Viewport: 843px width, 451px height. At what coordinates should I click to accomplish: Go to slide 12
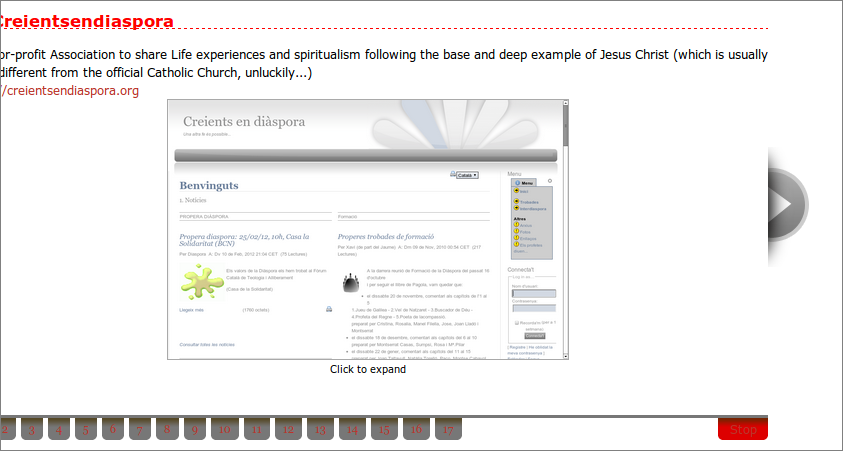287,430
